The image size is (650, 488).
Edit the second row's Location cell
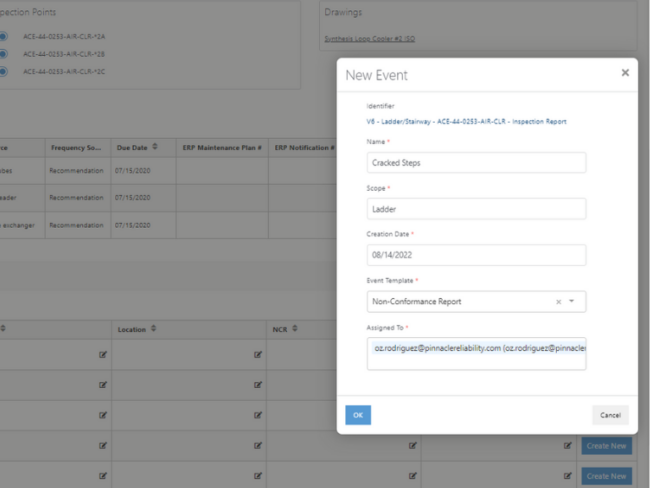click(x=257, y=383)
